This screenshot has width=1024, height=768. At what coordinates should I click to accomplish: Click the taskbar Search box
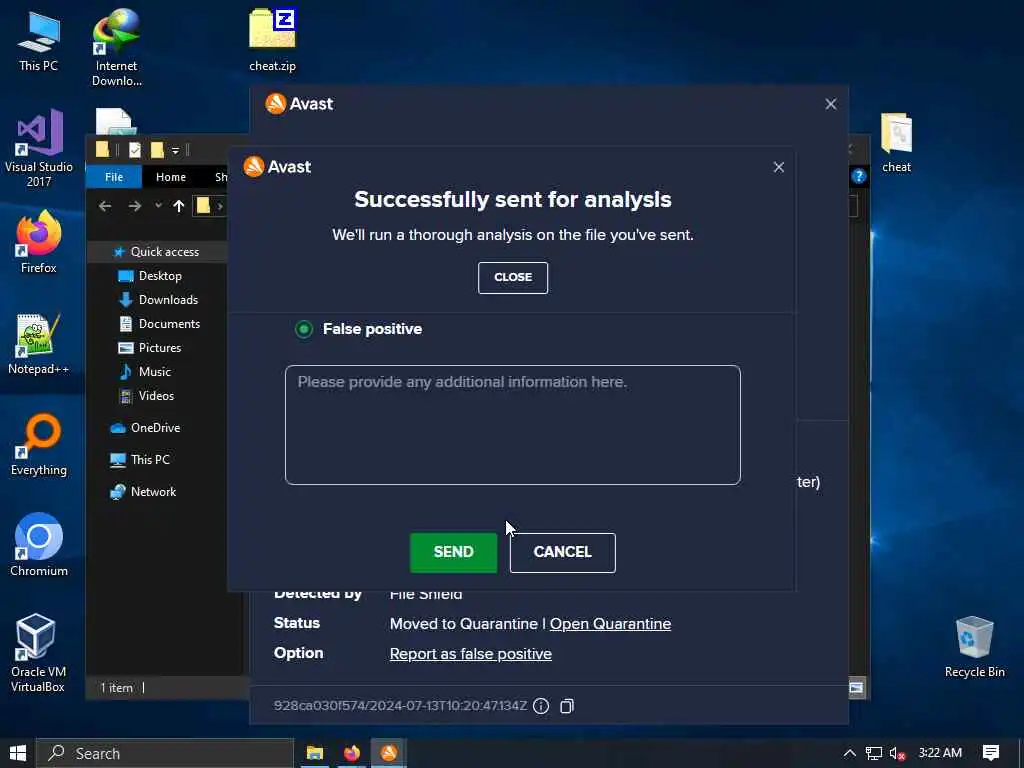pyautogui.click(x=165, y=754)
